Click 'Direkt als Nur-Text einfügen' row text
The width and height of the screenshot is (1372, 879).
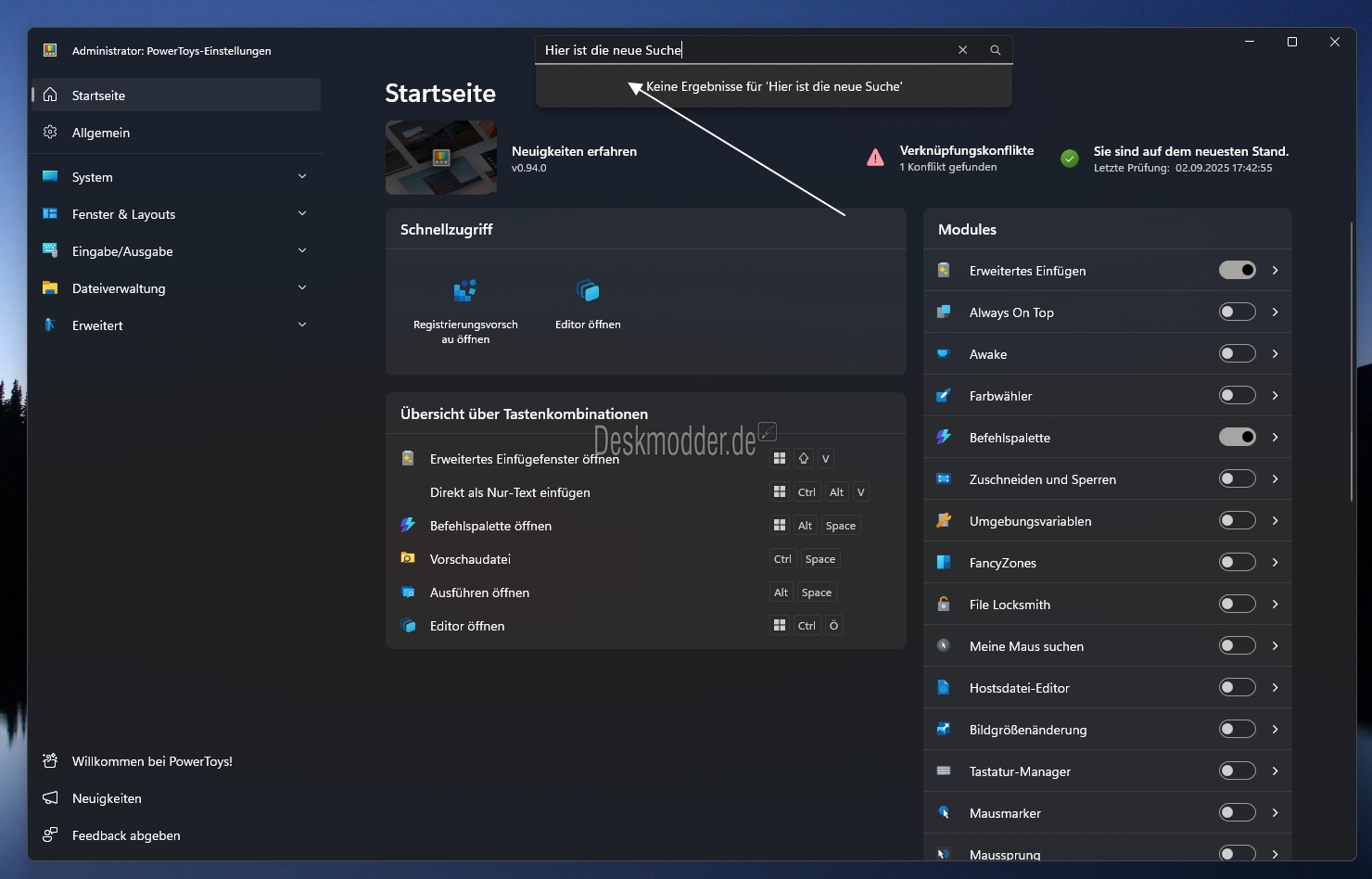click(x=510, y=492)
